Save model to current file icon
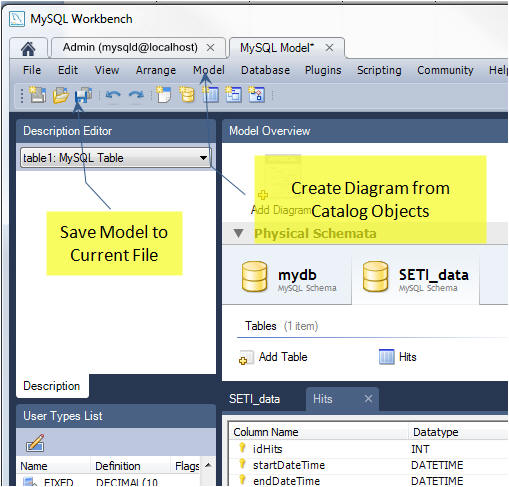 point(83,95)
